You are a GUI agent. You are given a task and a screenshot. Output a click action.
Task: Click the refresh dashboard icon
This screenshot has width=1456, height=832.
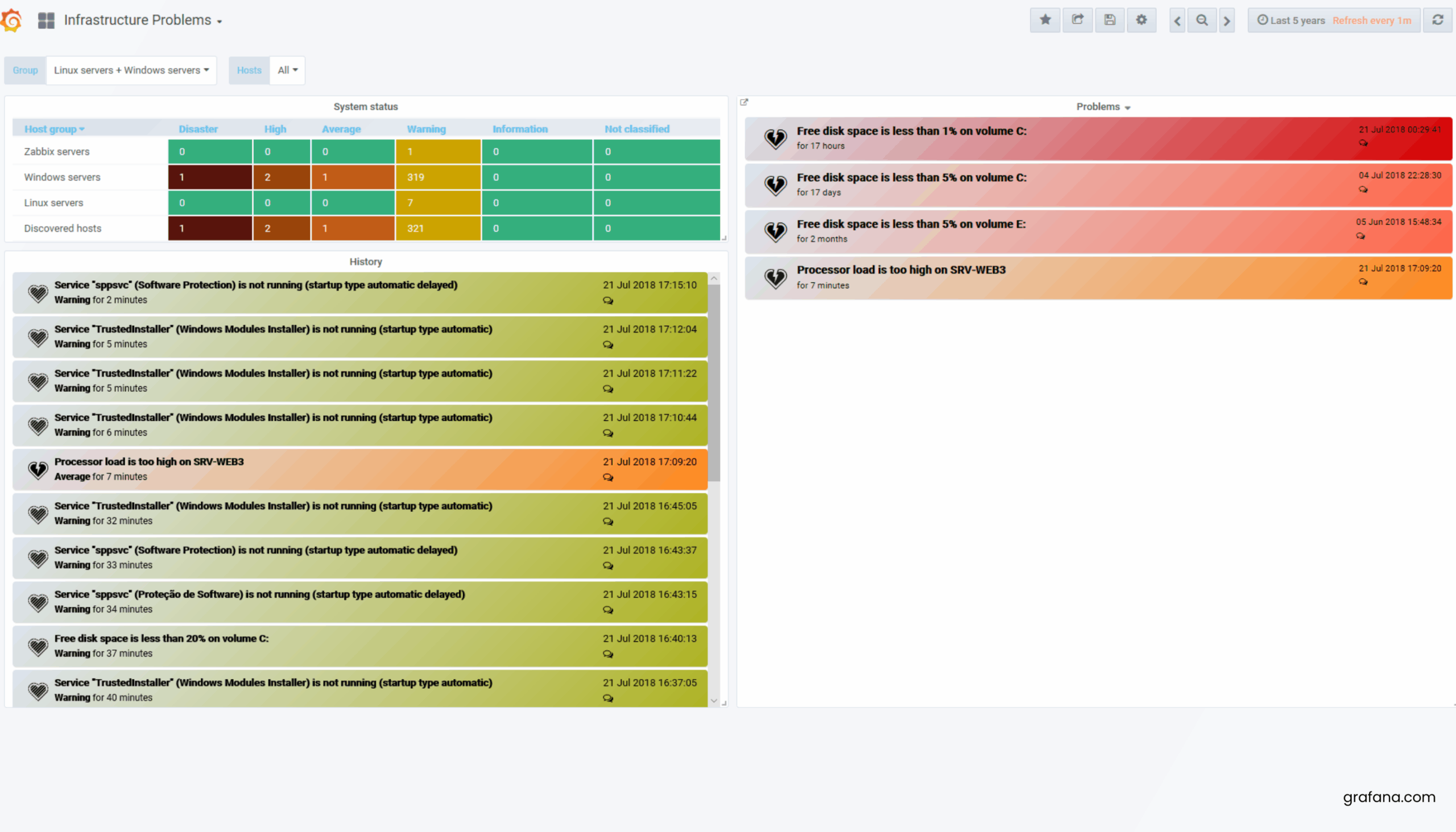1437,20
